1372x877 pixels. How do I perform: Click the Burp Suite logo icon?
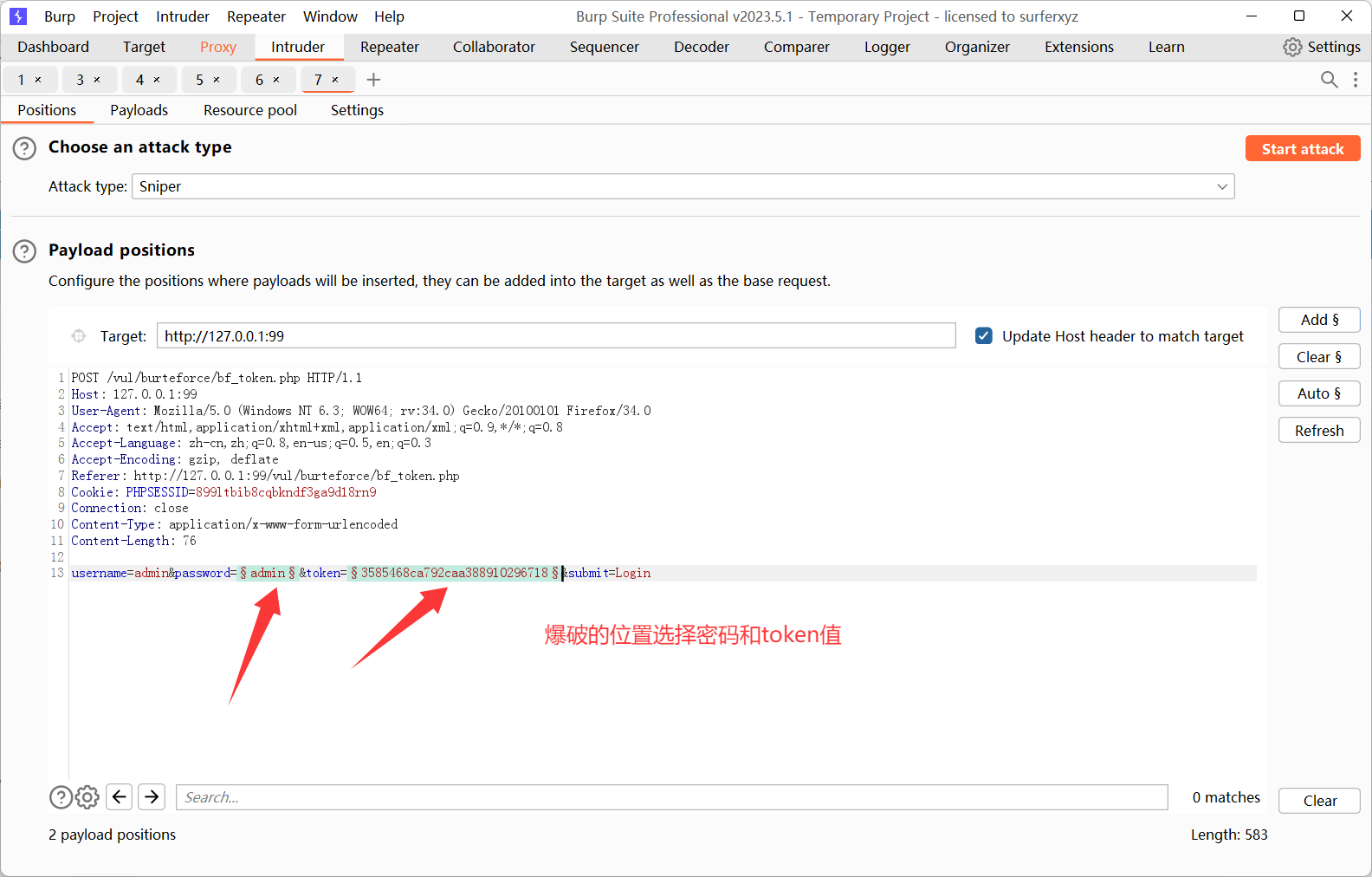click(x=18, y=16)
